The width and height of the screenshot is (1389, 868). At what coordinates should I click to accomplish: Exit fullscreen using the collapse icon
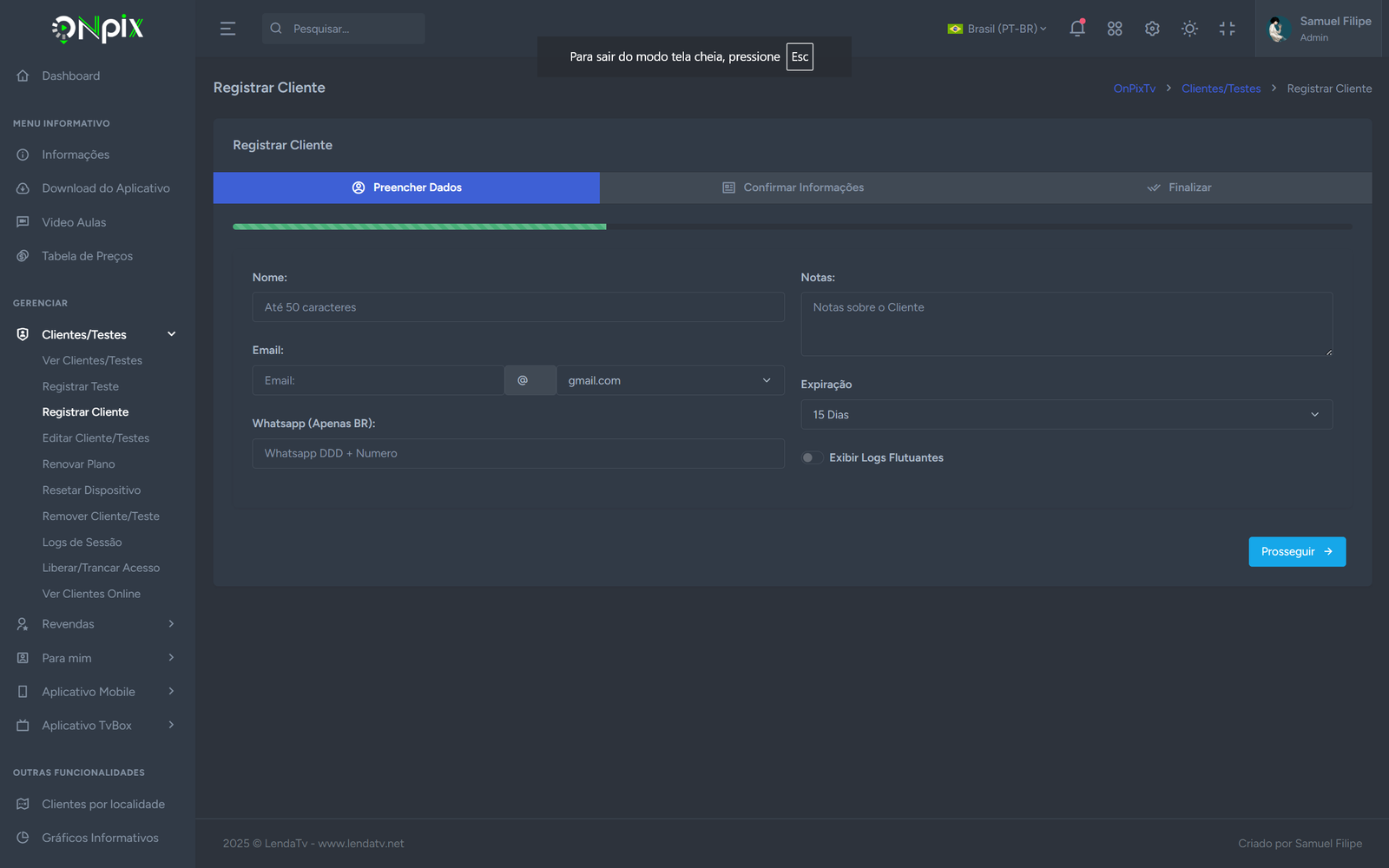tap(1227, 29)
